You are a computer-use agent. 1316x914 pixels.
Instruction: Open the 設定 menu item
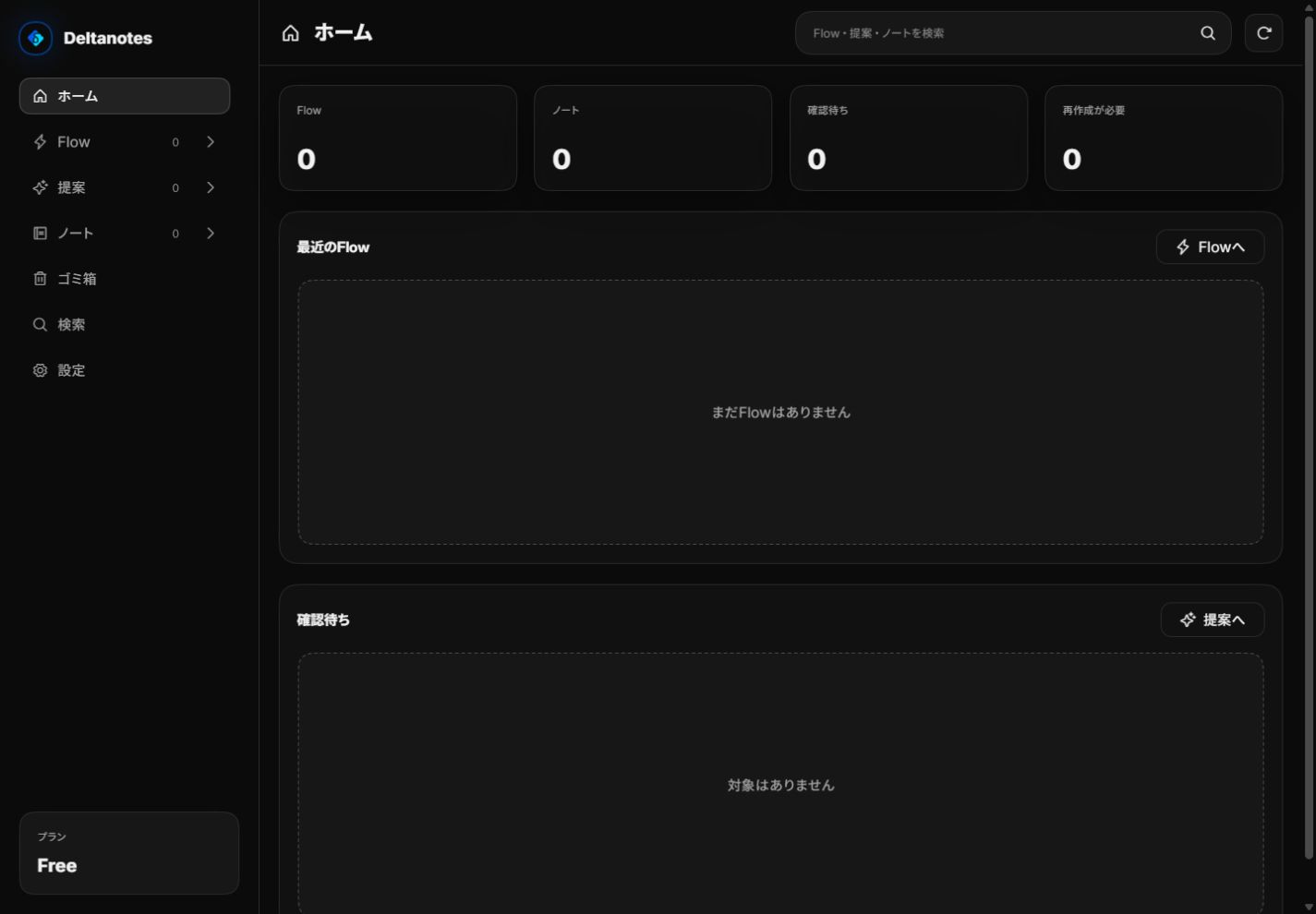point(125,370)
